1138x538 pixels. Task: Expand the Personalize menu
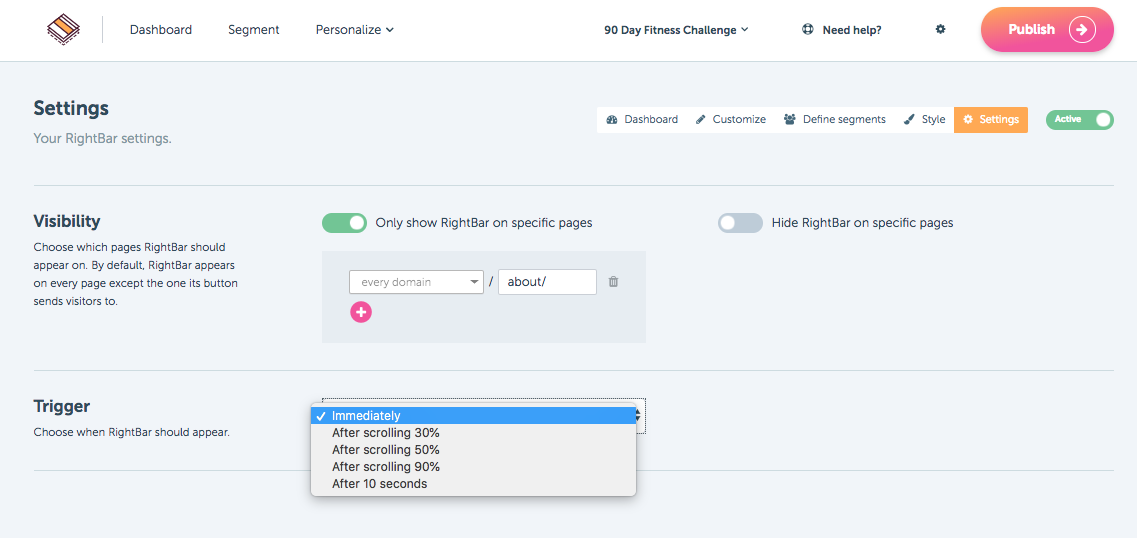(354, 30)
